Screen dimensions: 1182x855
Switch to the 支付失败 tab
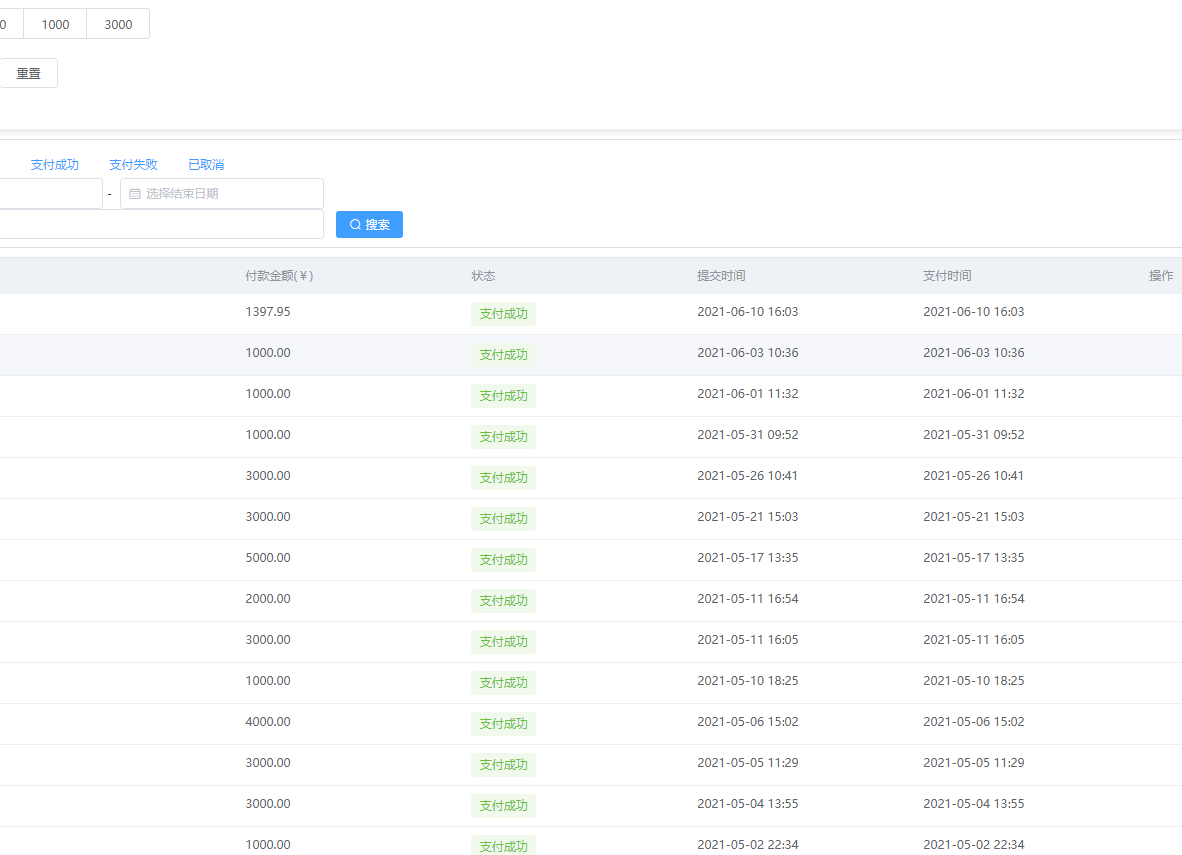(133, 165)
